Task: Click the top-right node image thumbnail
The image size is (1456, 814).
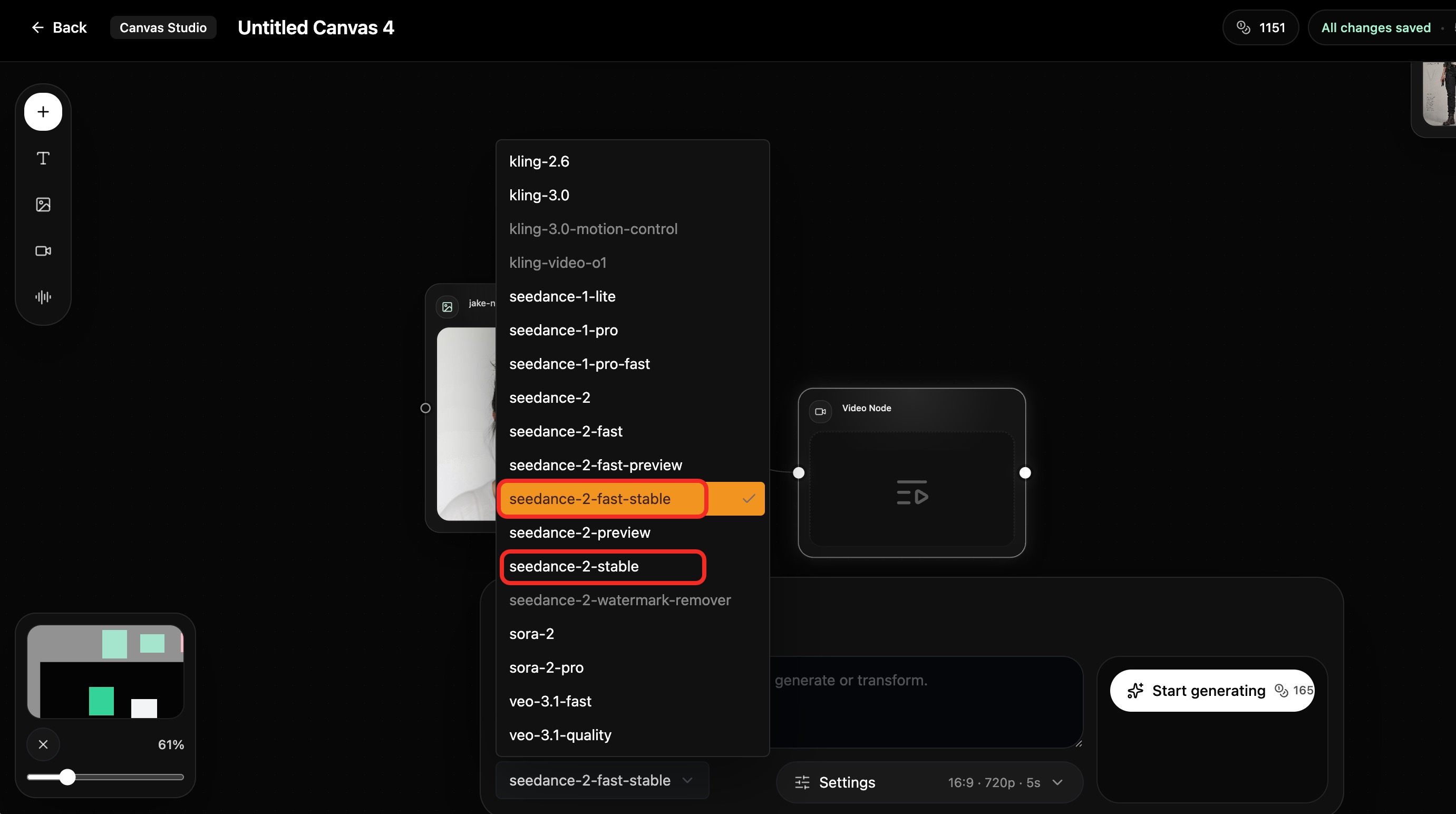Action: click(1439, 94)
